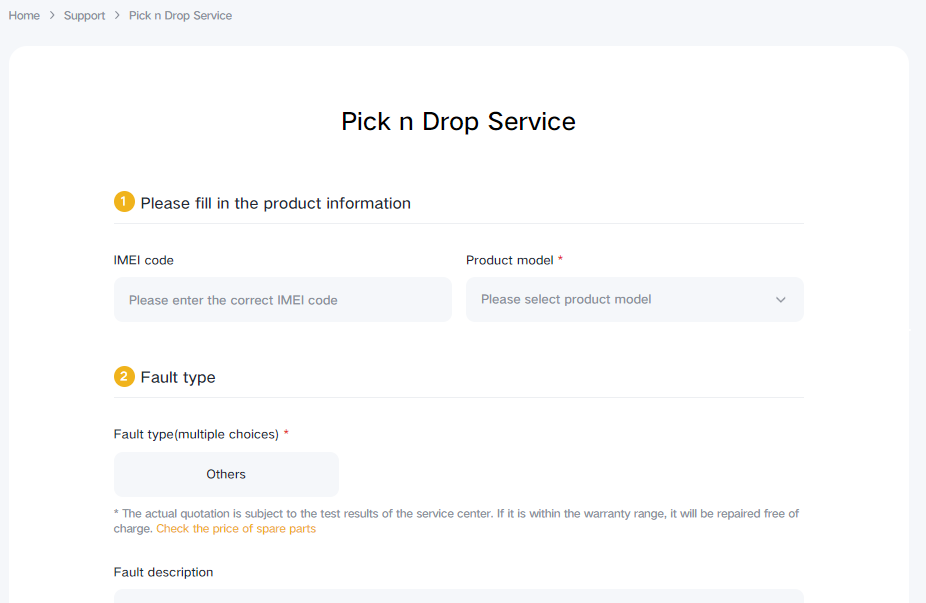Viewport: 926px width, 603px height.
Task: Click the Product model label
Action: (509, 260)
